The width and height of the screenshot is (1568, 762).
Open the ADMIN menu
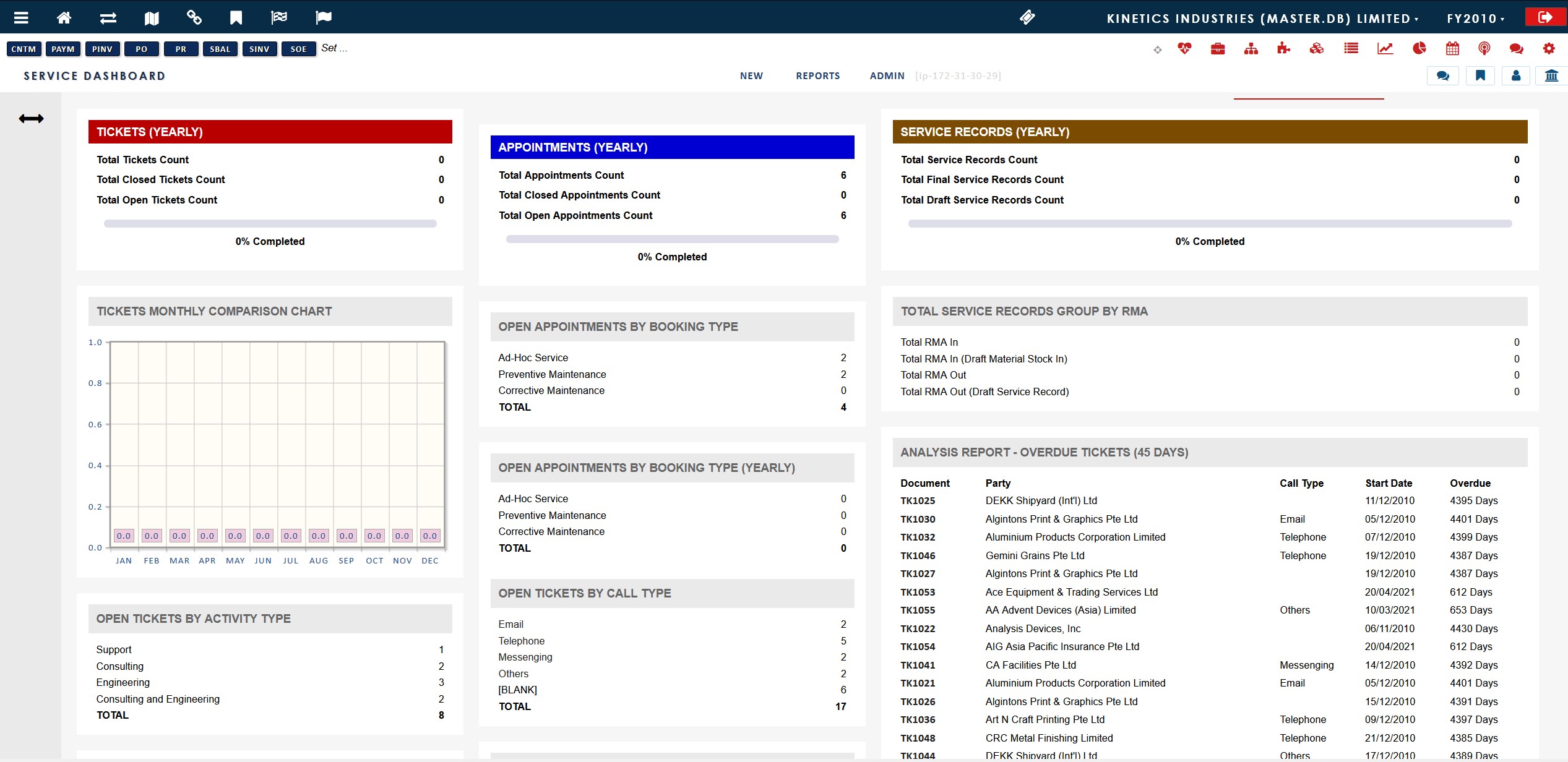pos(887,75)
